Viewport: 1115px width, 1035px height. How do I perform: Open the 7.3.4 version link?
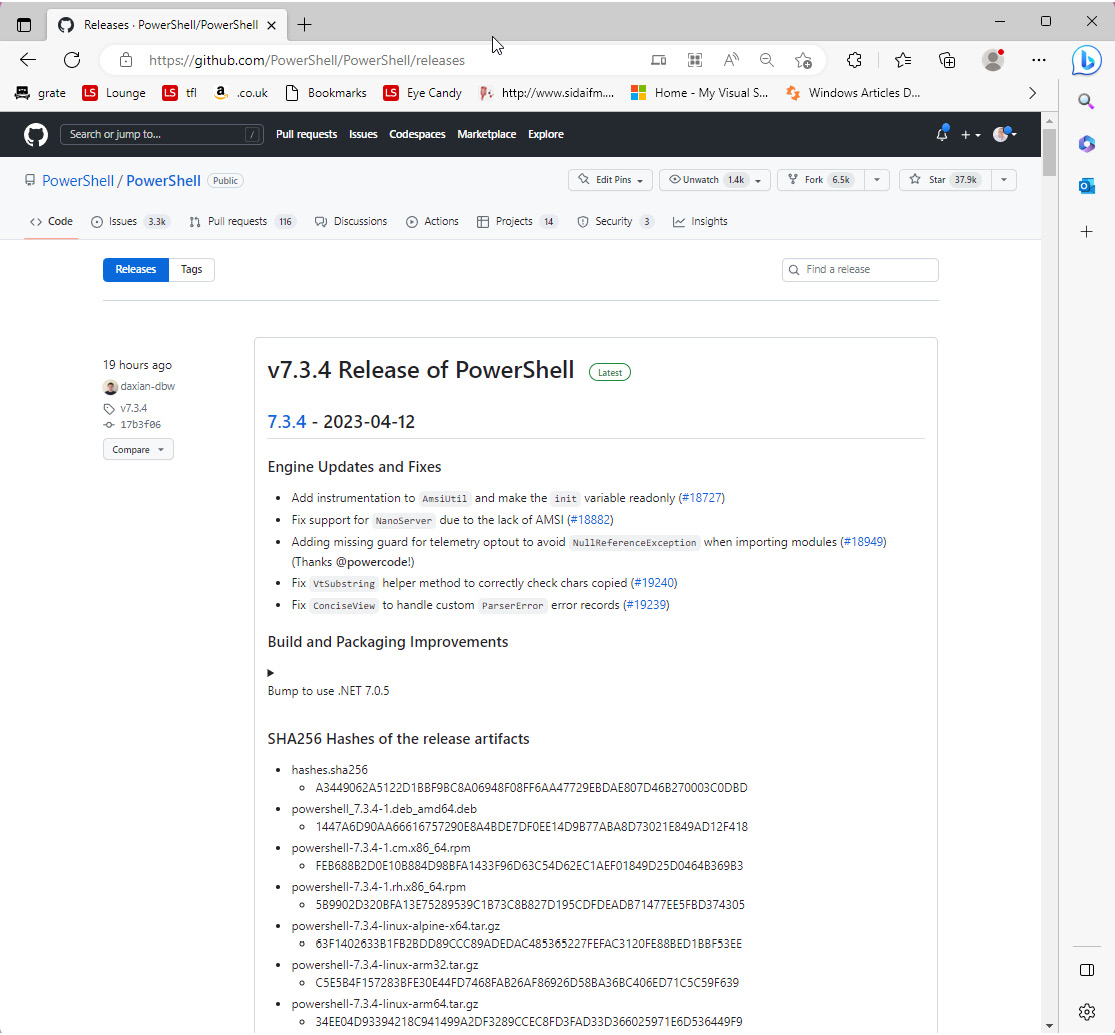287,423
